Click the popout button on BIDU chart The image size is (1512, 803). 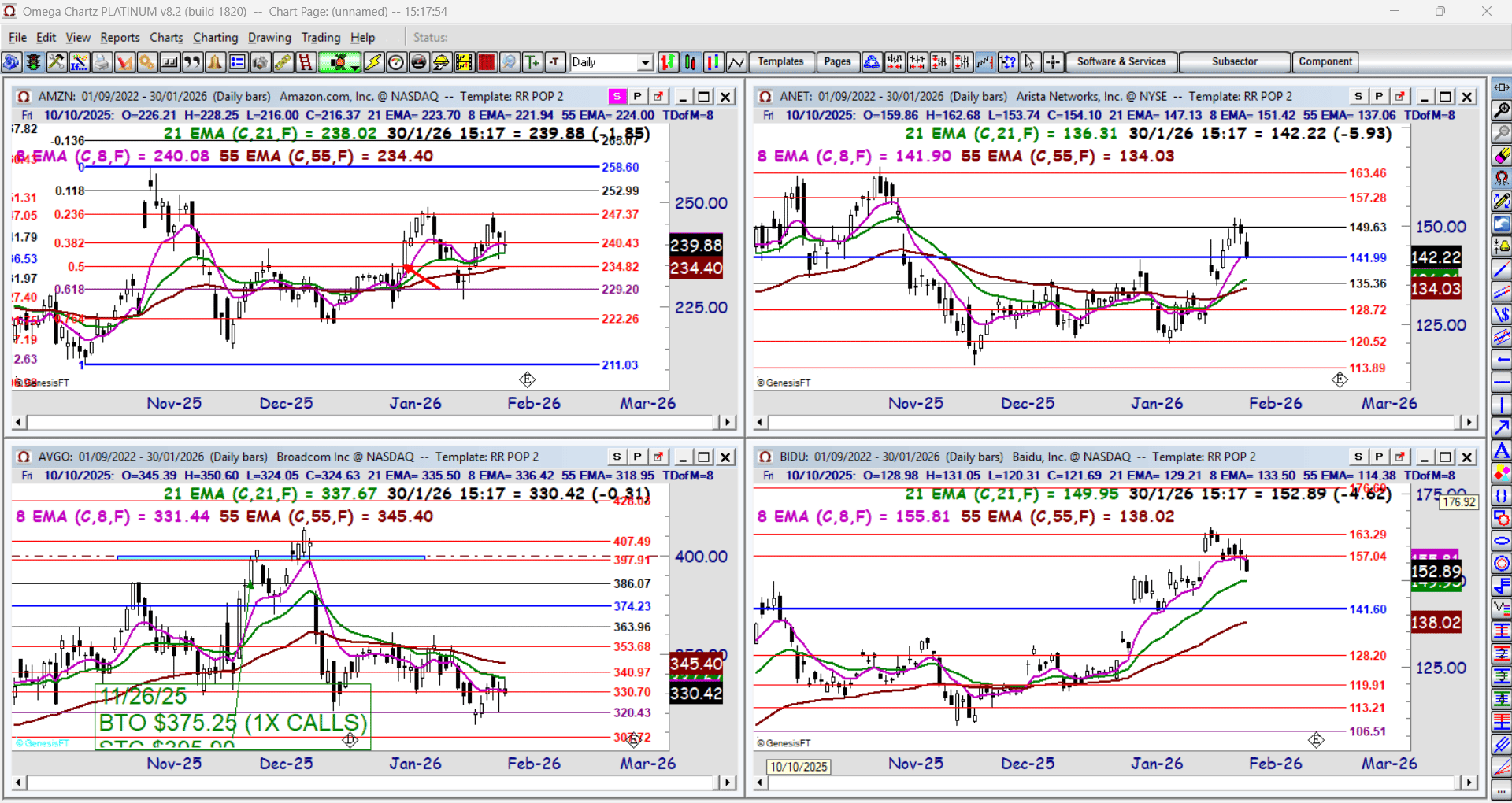click(1399, 457)
